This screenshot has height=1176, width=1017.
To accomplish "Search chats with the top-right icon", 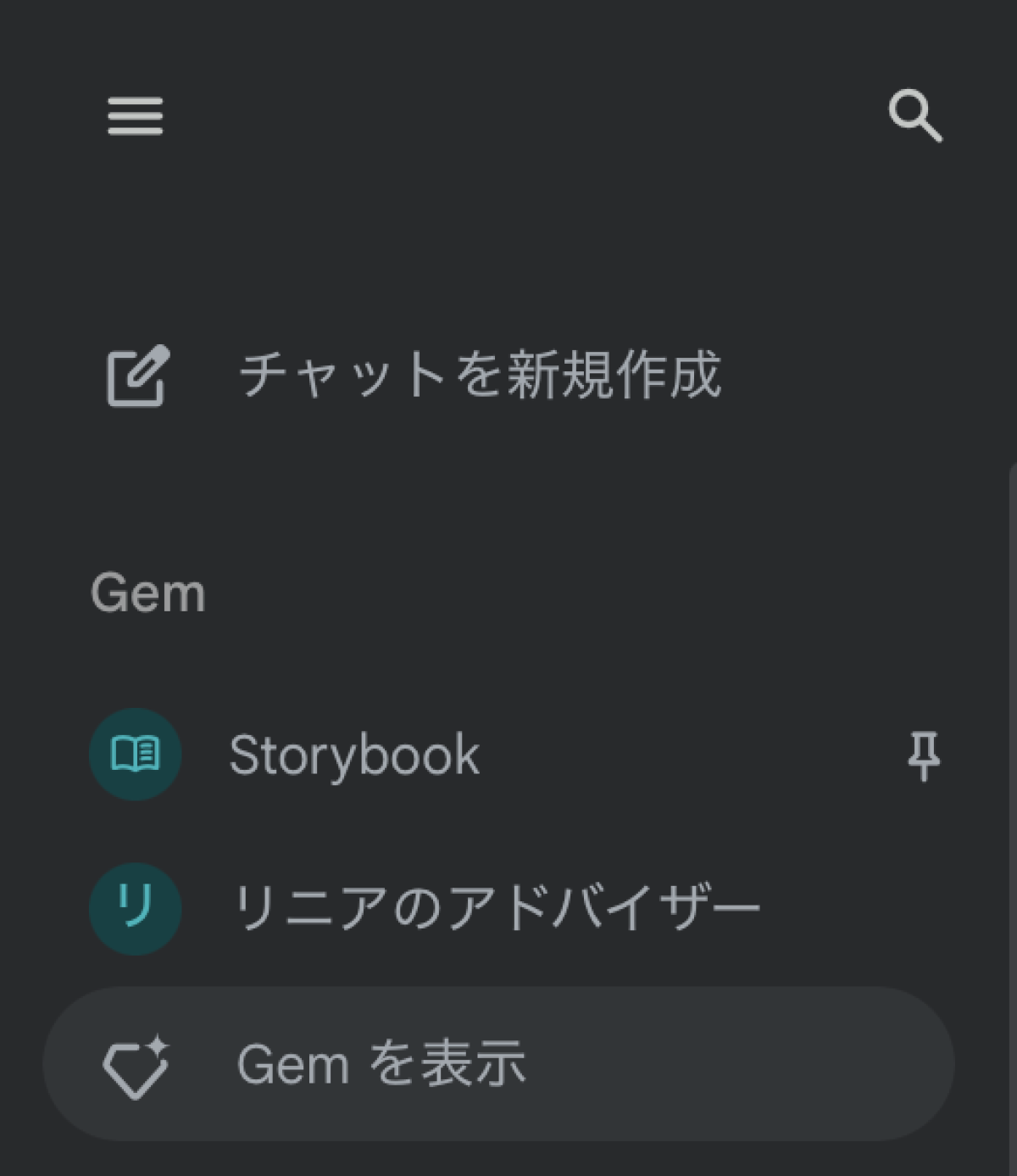I will 914,115.
